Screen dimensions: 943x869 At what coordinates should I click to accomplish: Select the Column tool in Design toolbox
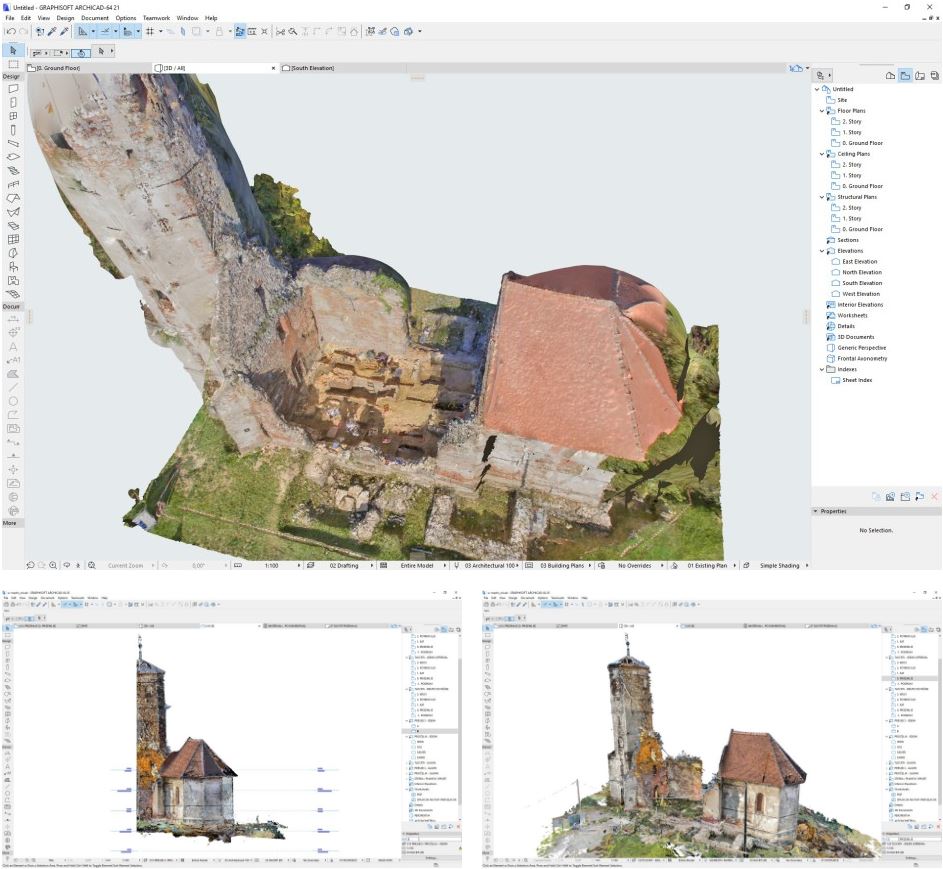click(13, 130)
